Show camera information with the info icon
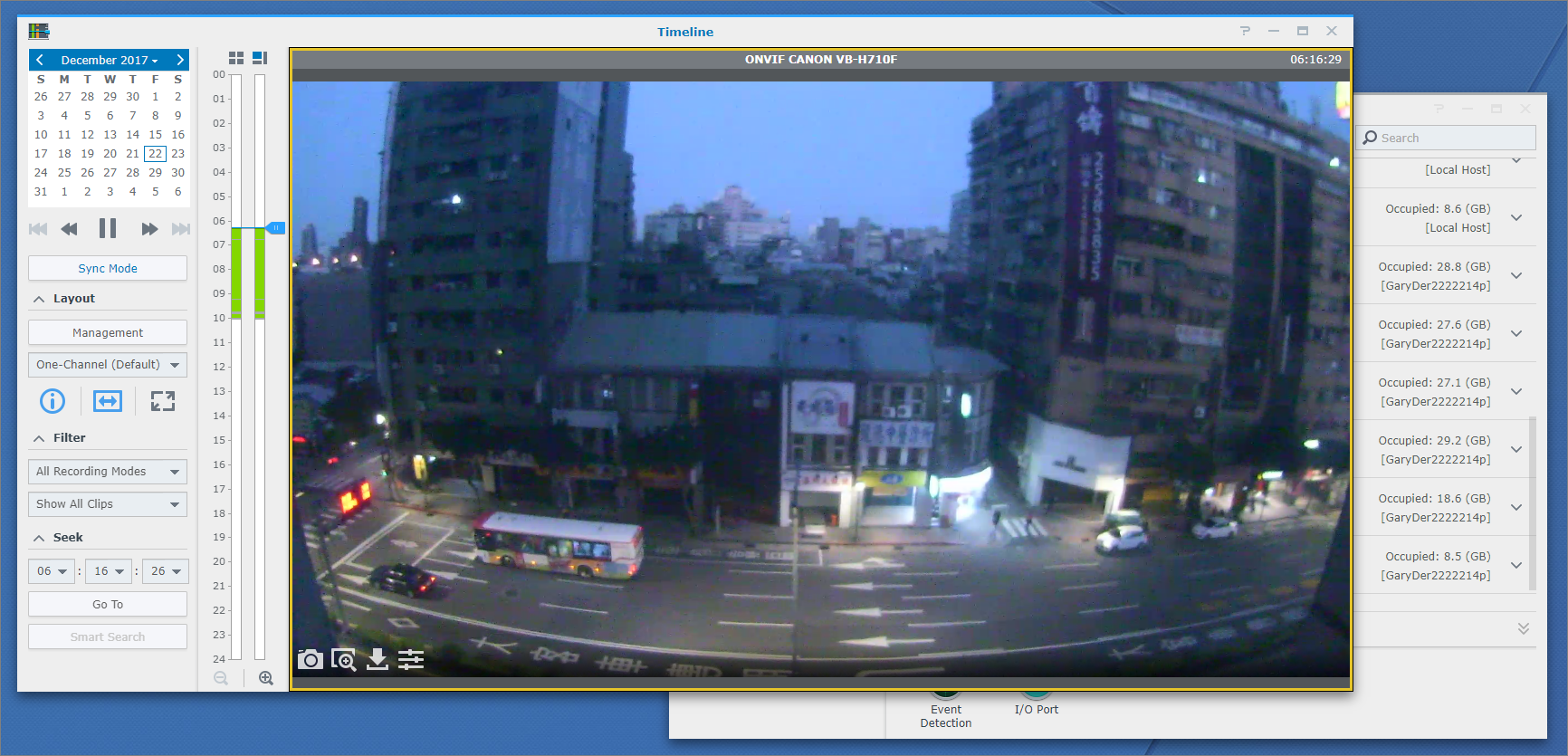 coord(53,401)
